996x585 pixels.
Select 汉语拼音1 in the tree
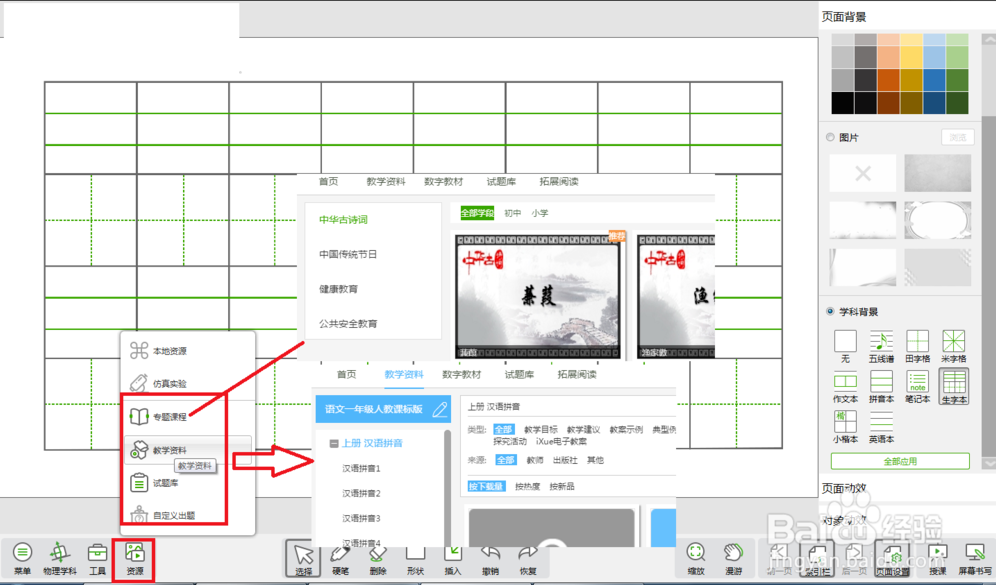tap(361, 468)
